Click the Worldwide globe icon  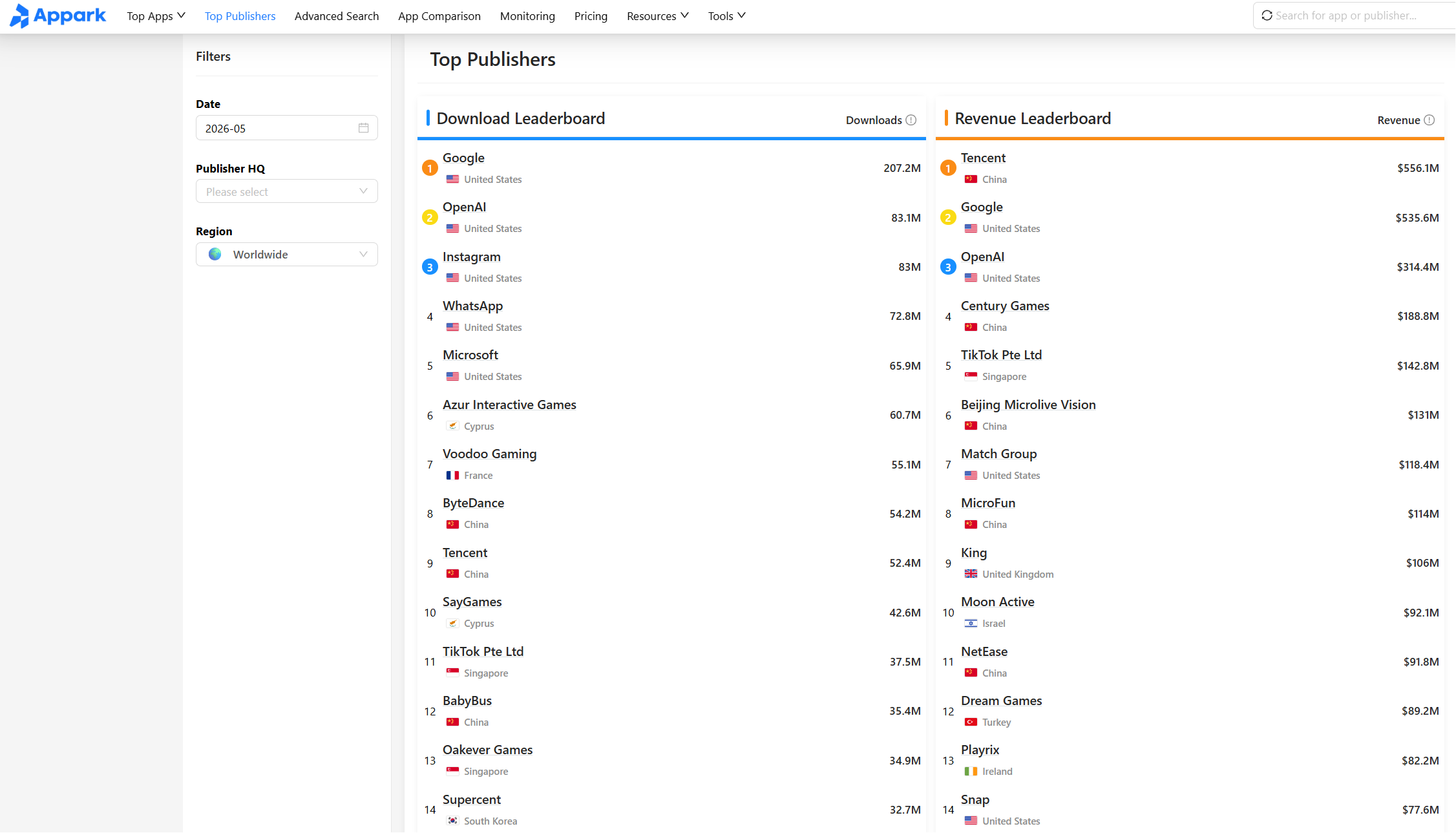tap(215, 255)
